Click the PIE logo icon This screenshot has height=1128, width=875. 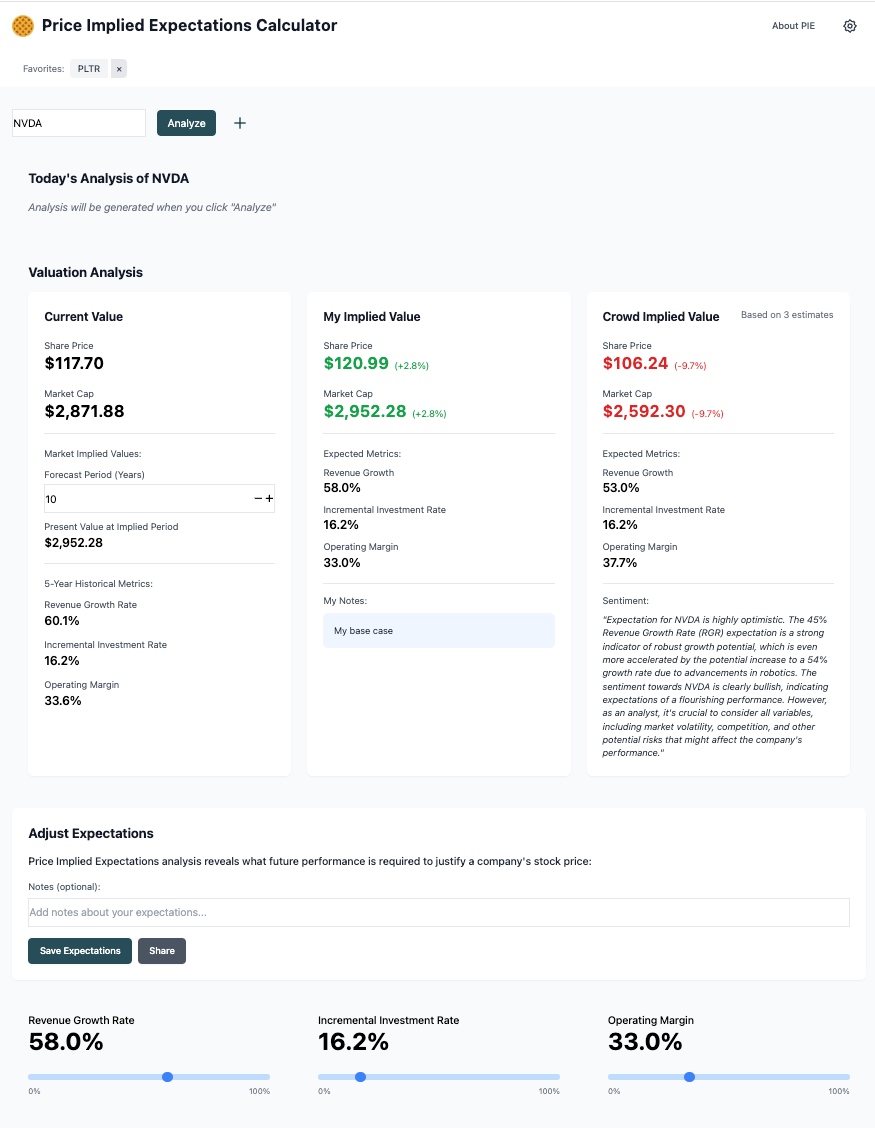pyautogui.click(x=23, y=26)
